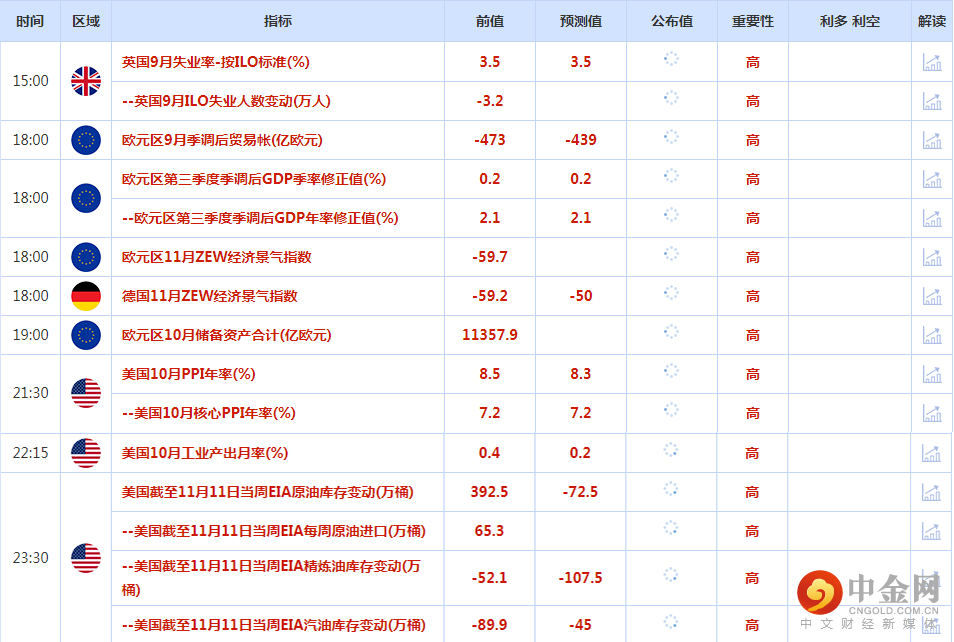
Task: Click the 区域 column header
Action: (86, 21)
